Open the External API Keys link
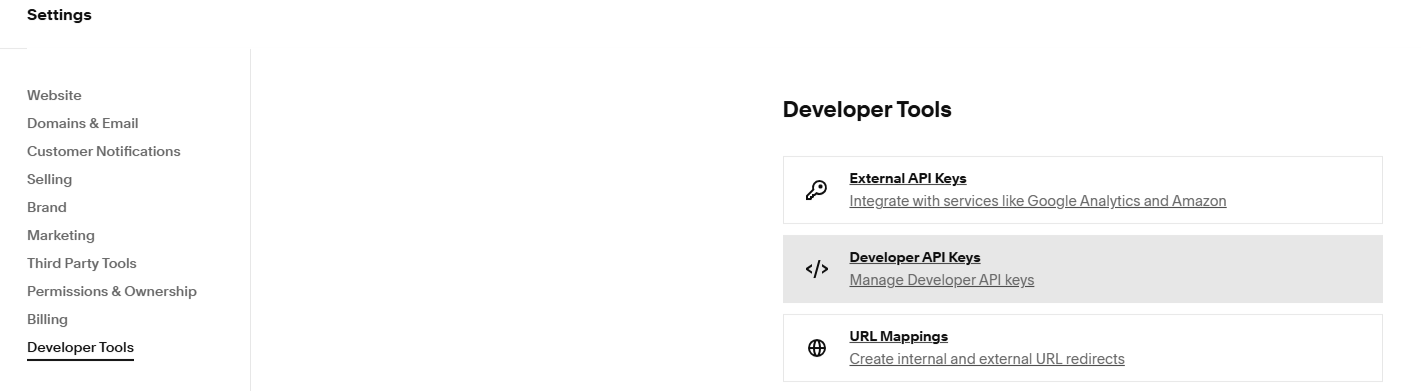 click(908, 178)
